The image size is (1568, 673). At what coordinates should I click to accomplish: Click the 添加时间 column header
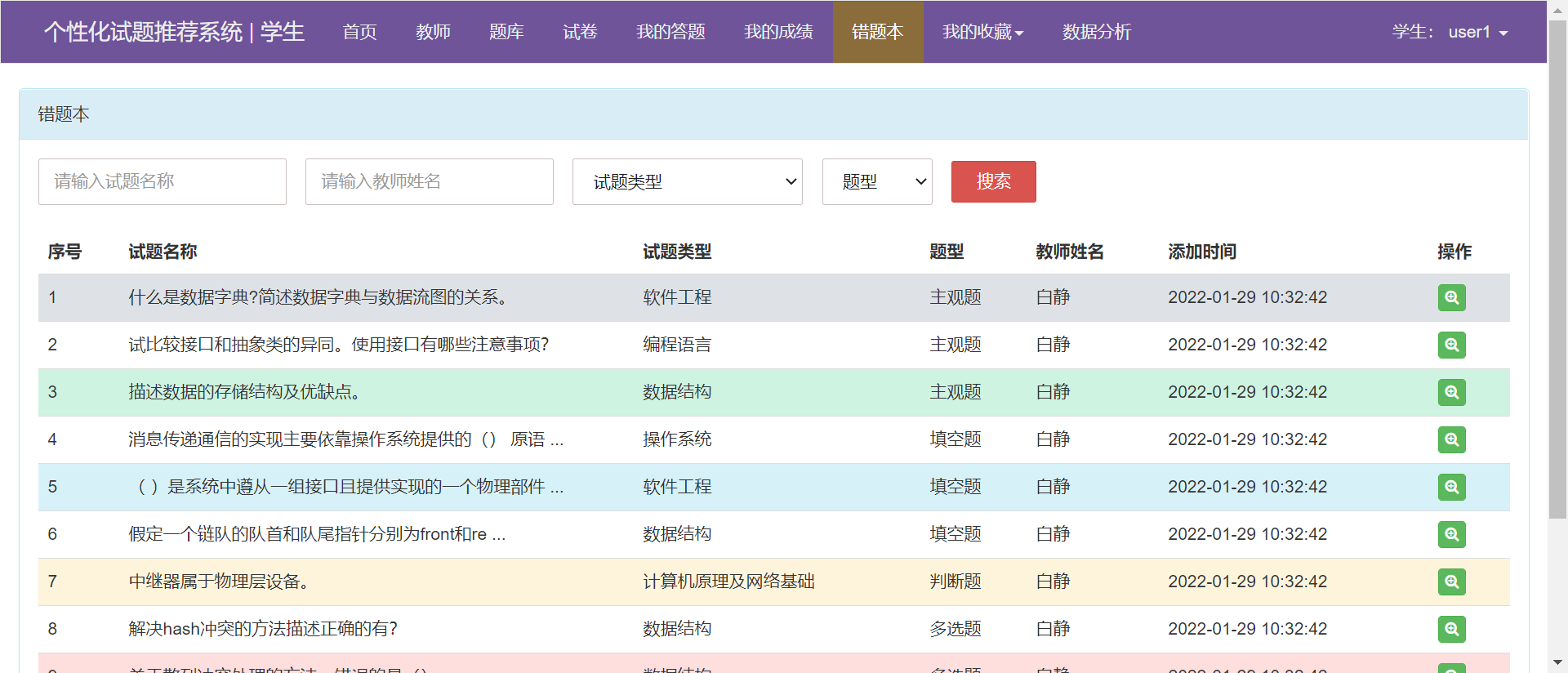(1202, 252)
